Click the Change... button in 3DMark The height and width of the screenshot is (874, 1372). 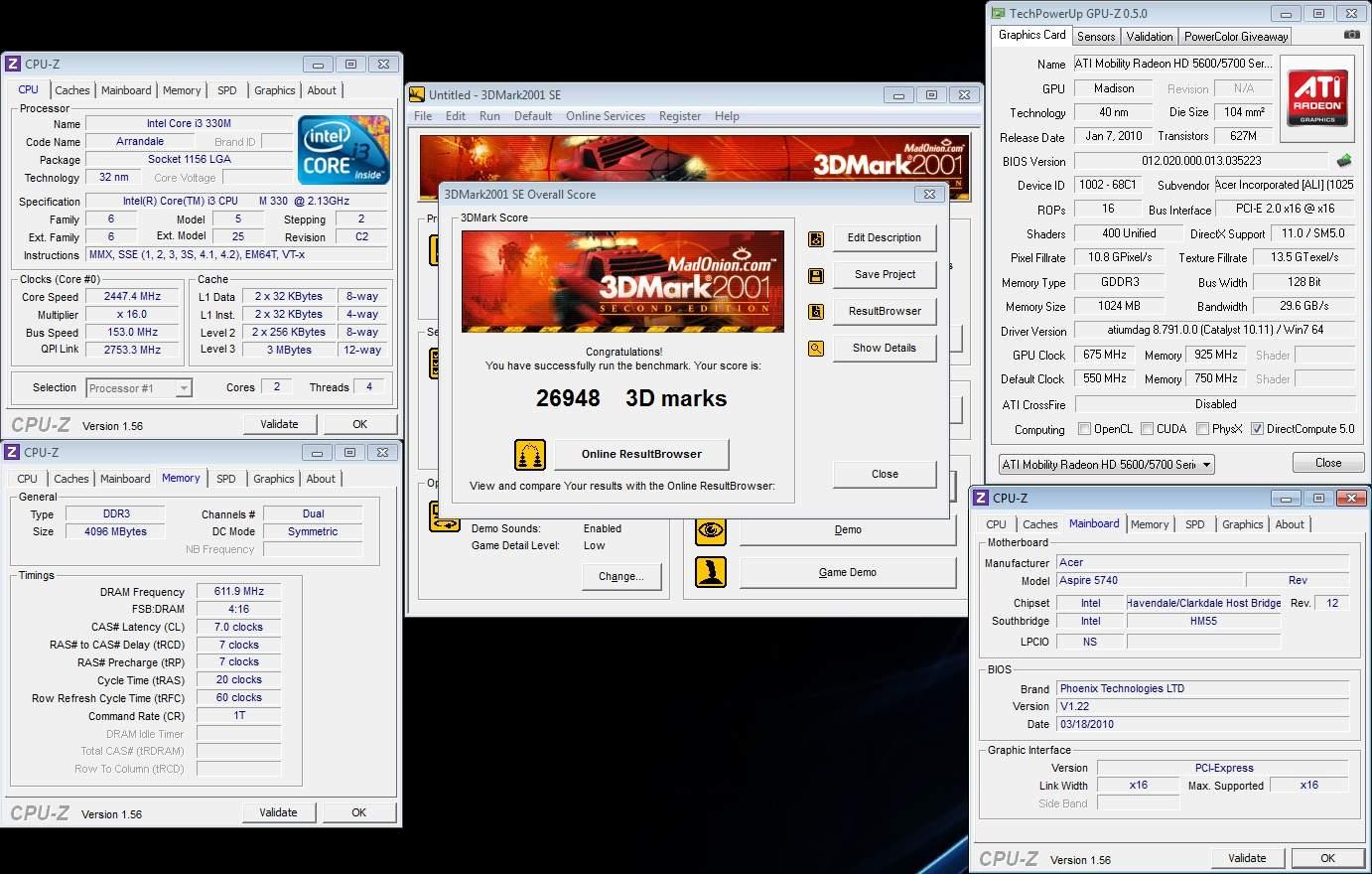click(621, 577)
